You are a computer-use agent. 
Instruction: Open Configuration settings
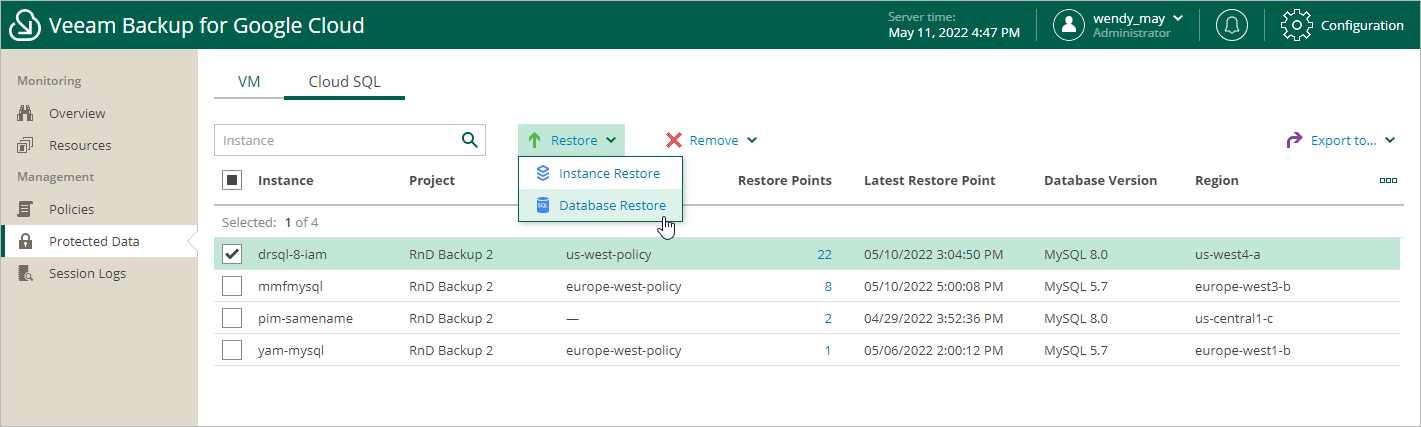click(1342, 25)
